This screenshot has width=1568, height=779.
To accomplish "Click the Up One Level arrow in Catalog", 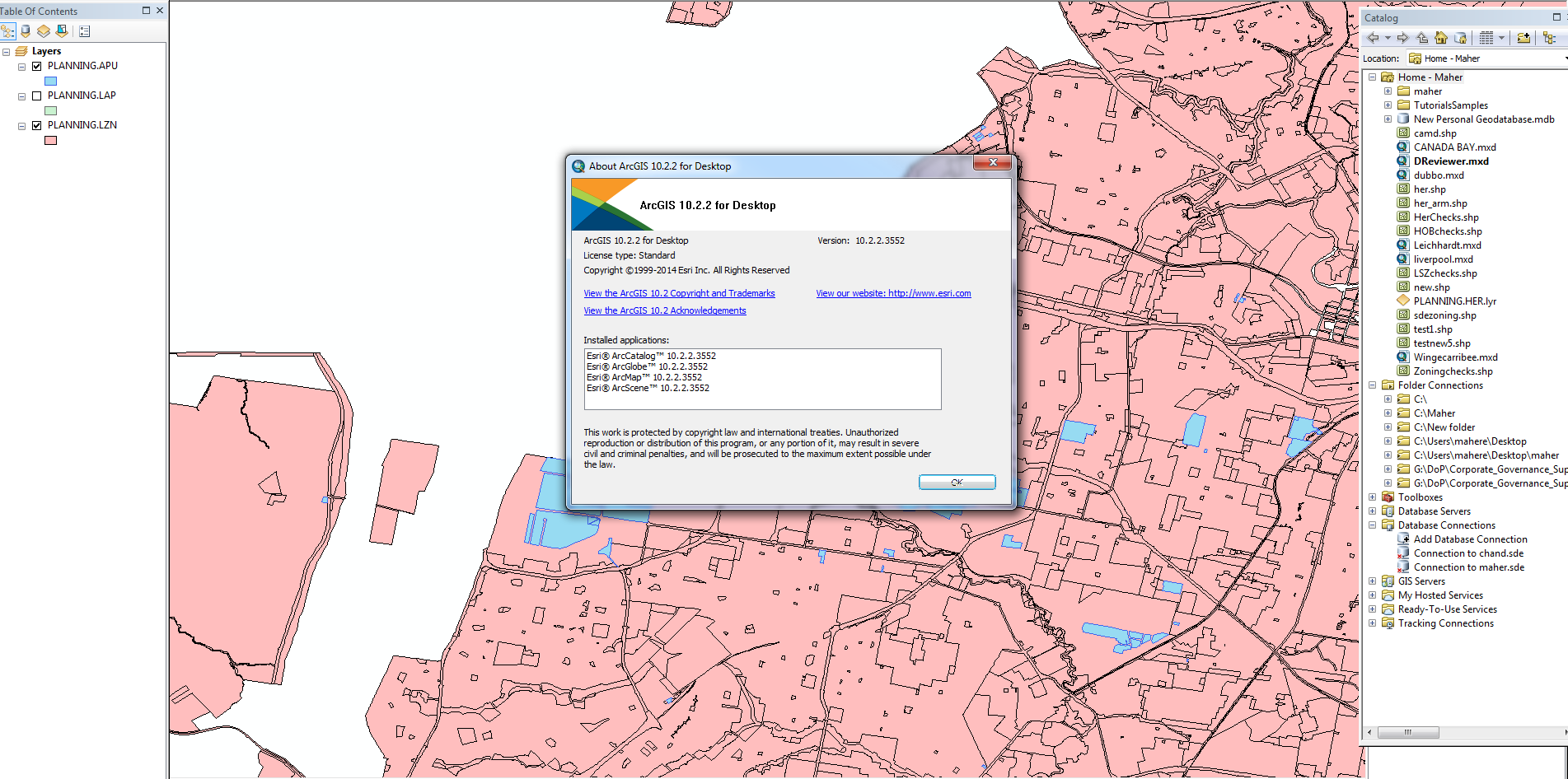I will [1421, 37].
